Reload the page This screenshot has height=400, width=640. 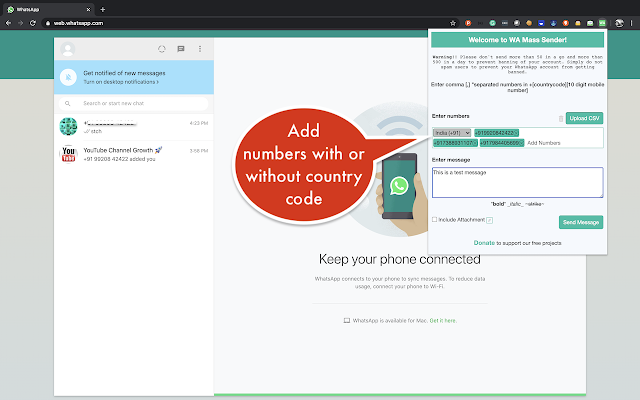click(33, 23)
